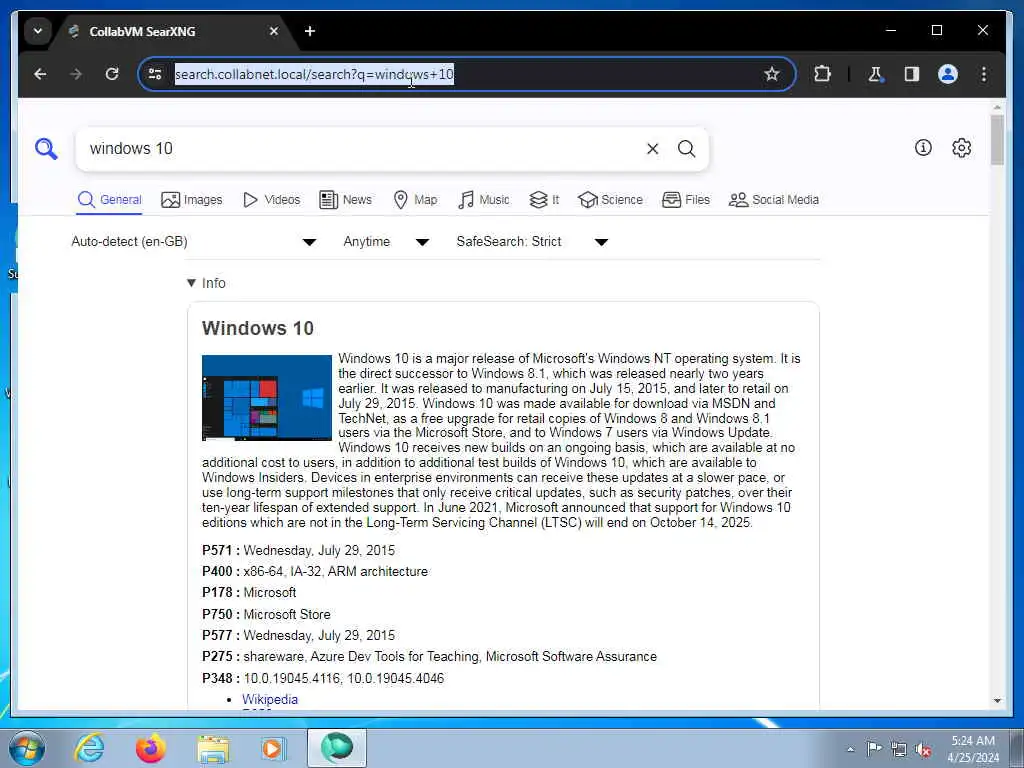The height and width of the screenshot is (768, 1024).
Task: Open site information icon in address bar
Action: [155, 74]
